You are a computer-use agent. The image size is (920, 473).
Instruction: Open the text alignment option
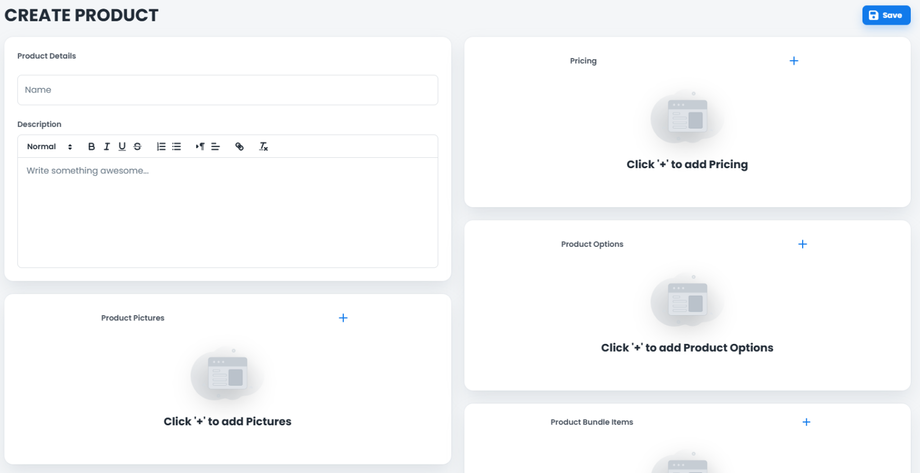215,147
